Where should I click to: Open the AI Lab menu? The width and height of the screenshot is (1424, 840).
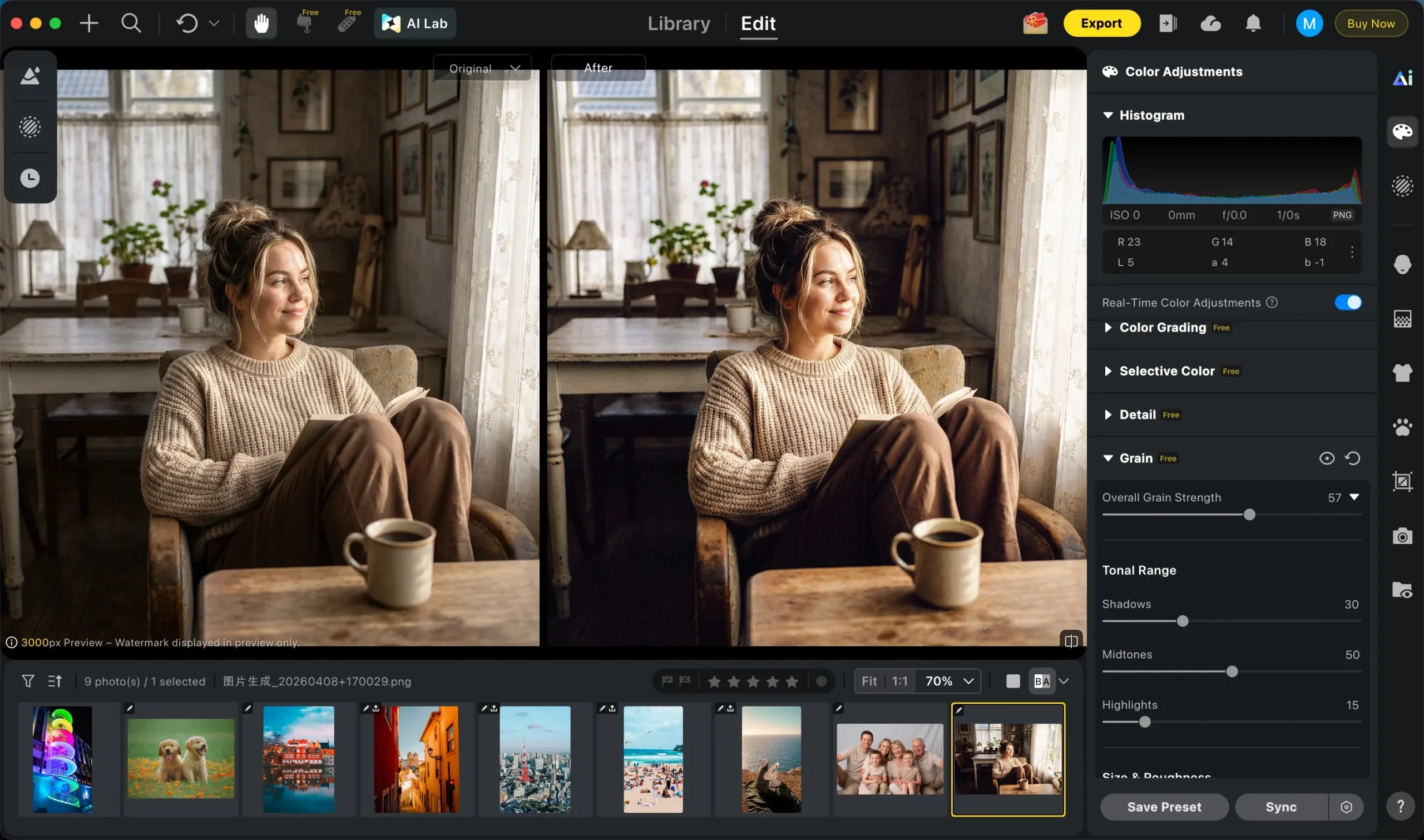(x=415, y=23)
